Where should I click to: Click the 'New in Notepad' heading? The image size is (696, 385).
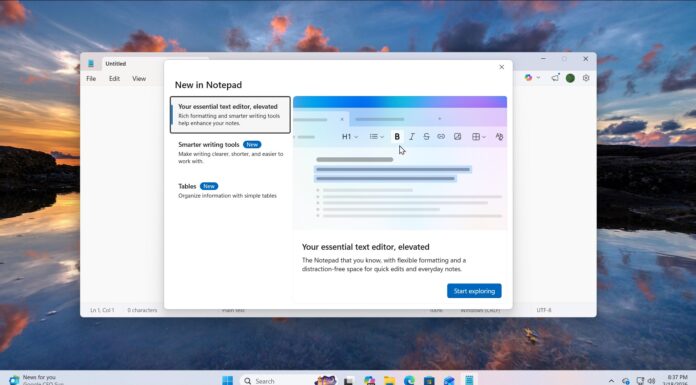click(208, 85)
